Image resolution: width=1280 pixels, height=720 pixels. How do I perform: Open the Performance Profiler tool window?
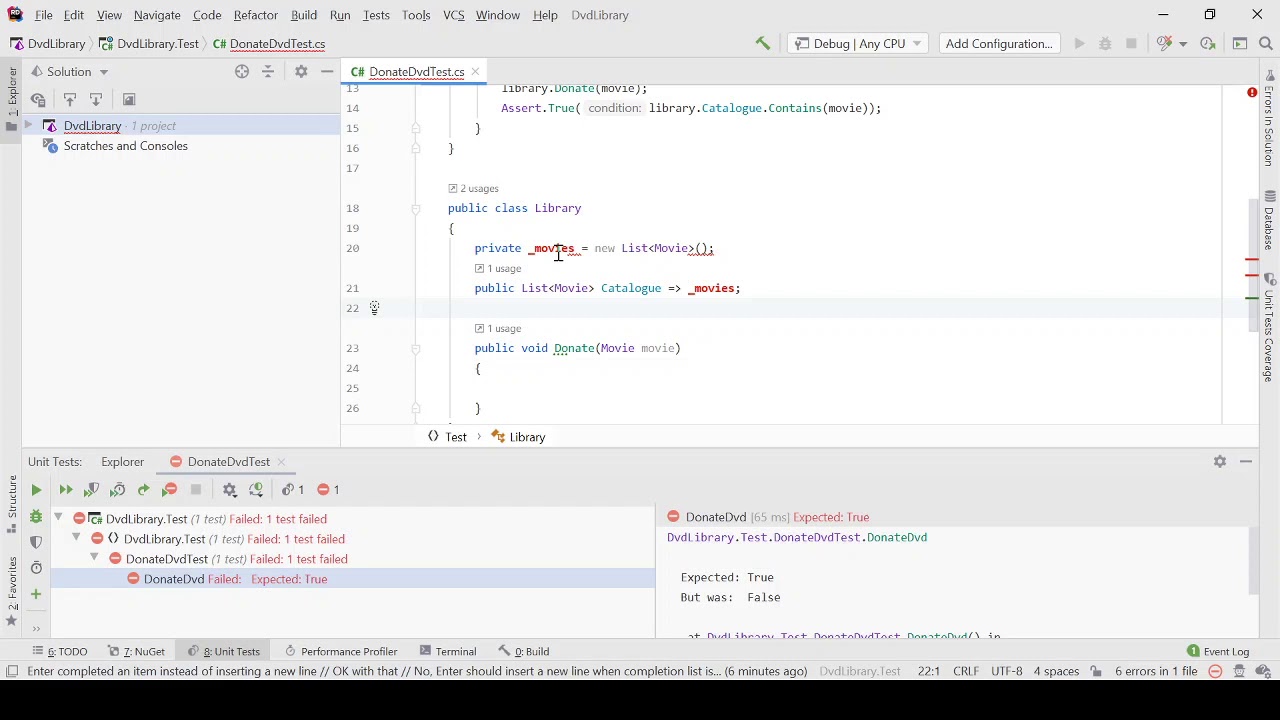pos(340,651)
